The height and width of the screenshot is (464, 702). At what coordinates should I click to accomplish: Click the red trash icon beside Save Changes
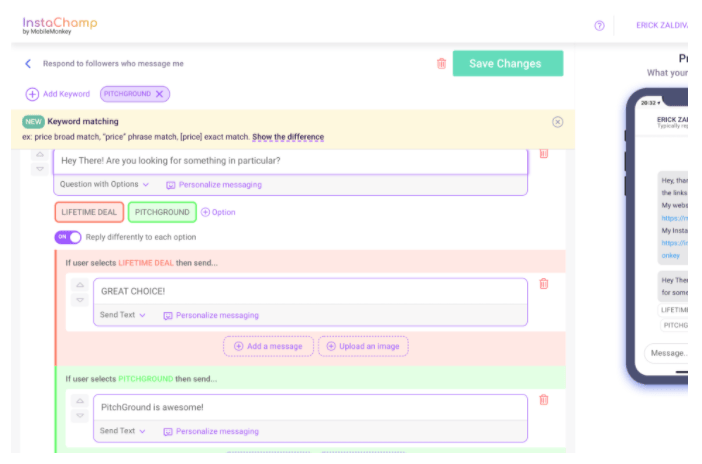click(441, 64)
